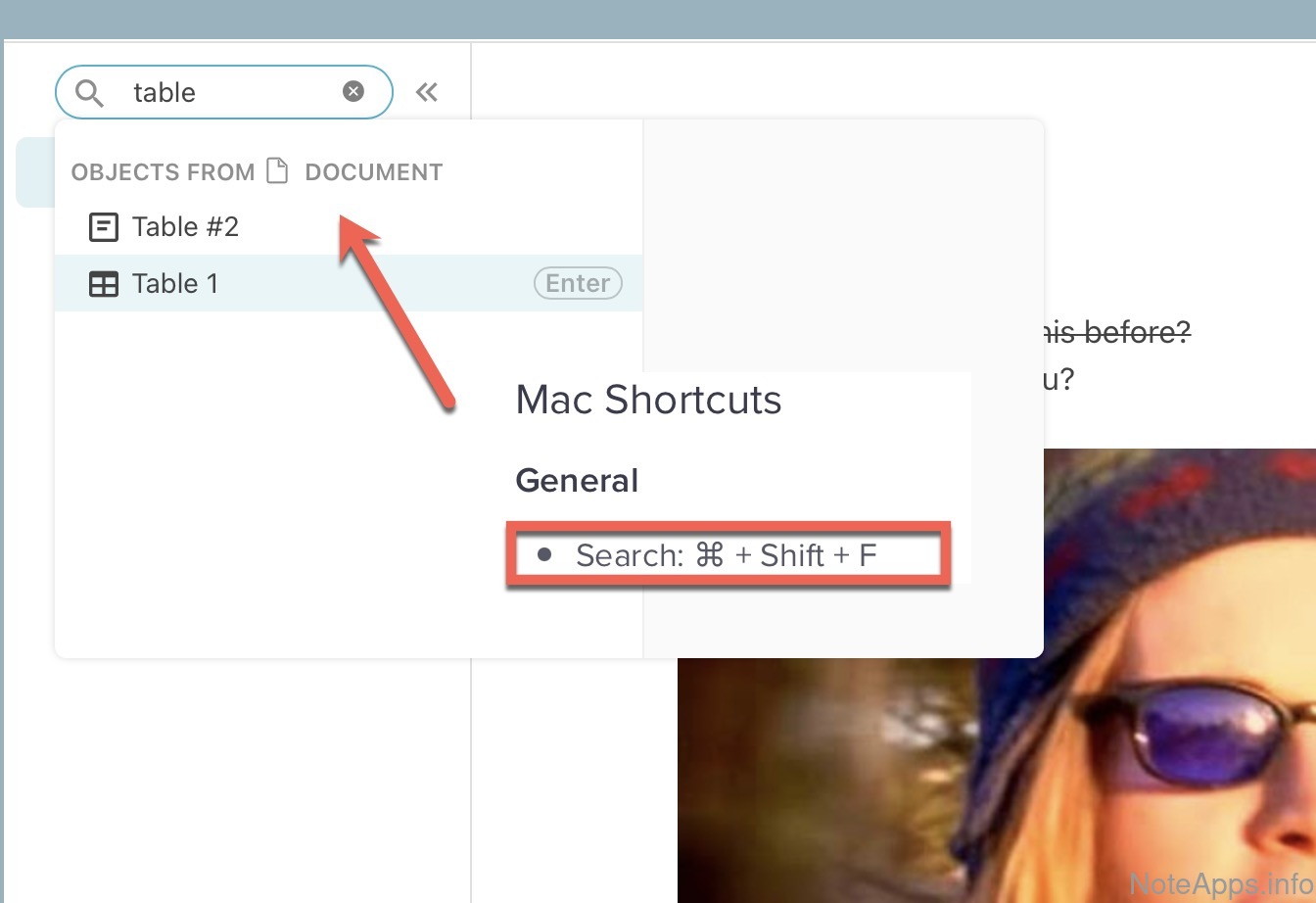
Task: Click the NoteApps.info watermark
Action: (x=1220, y=883)
